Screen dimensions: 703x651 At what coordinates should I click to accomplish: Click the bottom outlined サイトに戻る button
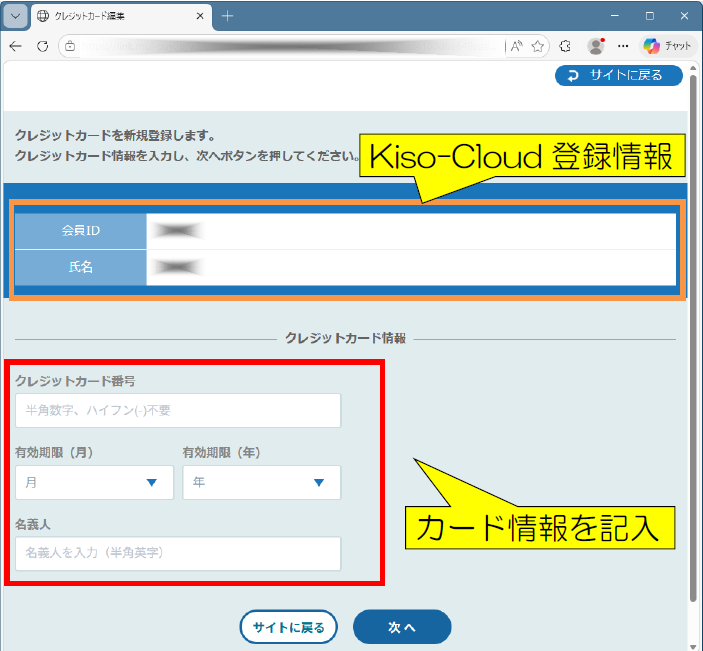click(288, 627)
